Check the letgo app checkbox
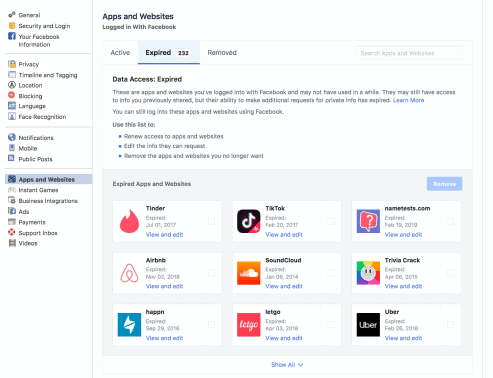 tap(331, 325)
